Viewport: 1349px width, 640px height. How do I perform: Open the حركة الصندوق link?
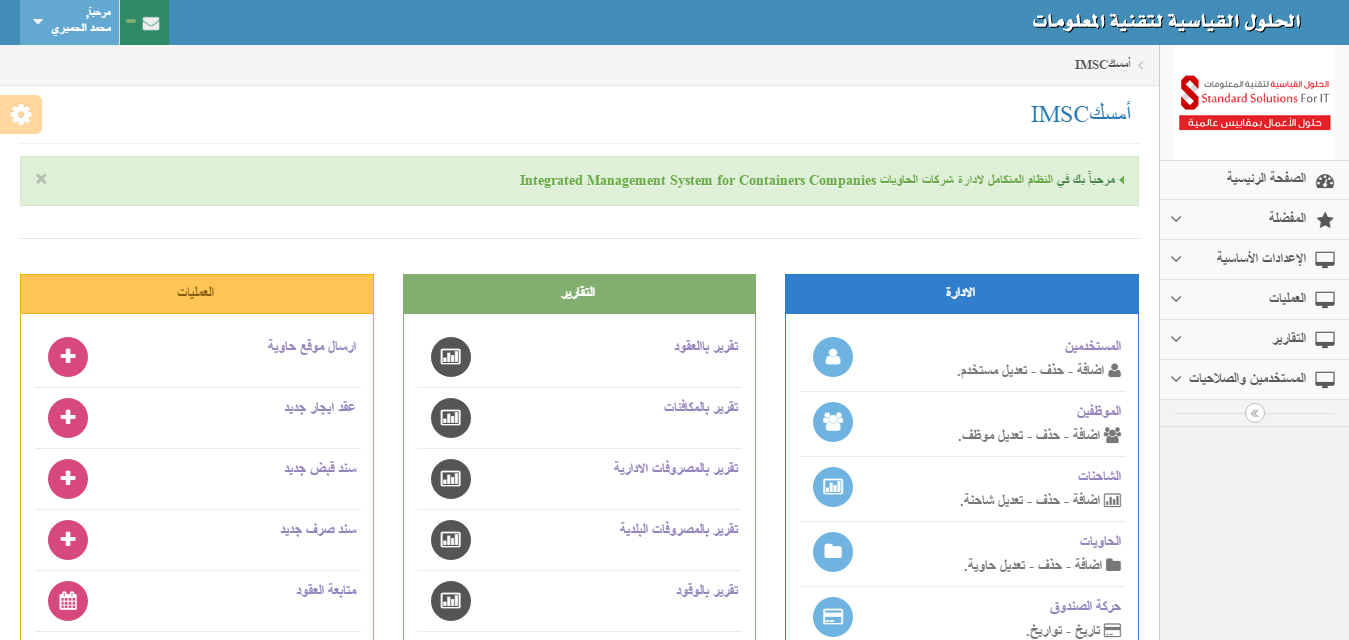coord(1086,606)
